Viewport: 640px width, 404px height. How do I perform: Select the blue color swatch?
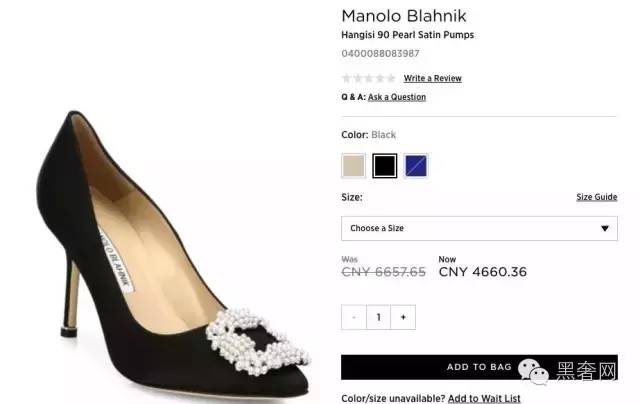tap(416, 165)
